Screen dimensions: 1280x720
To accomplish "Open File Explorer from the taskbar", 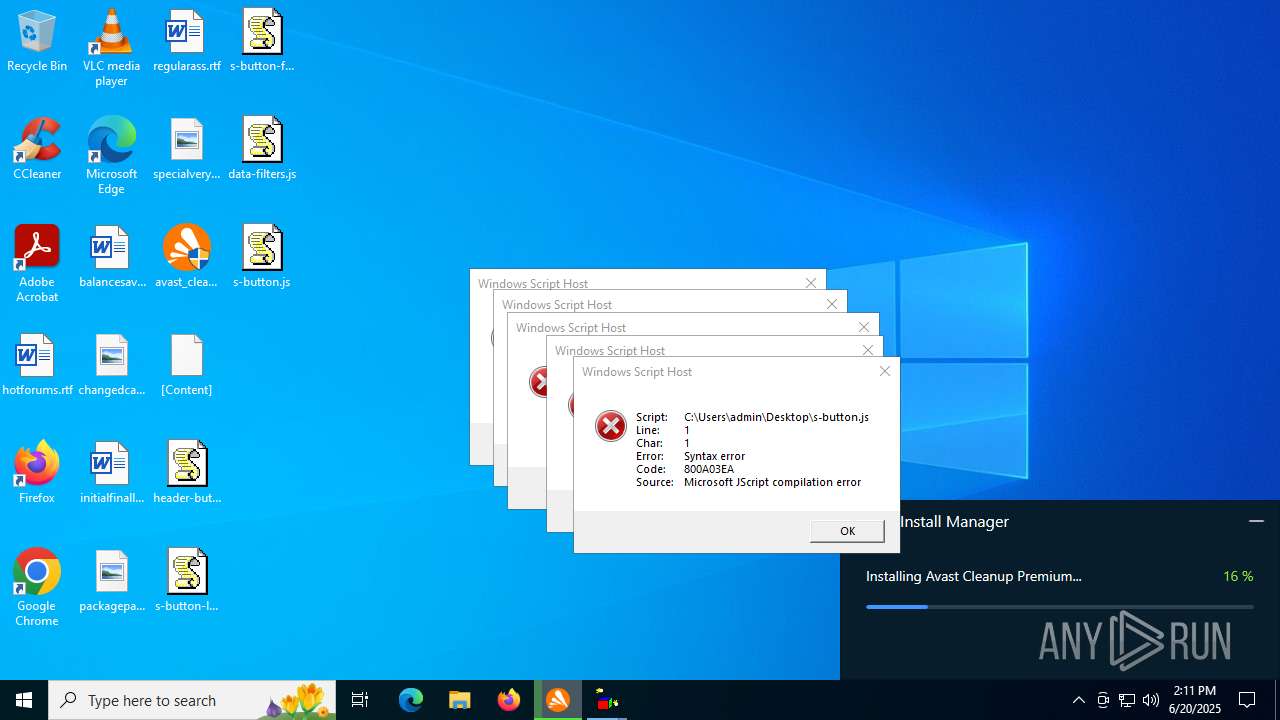I will [x=460, y=700].
